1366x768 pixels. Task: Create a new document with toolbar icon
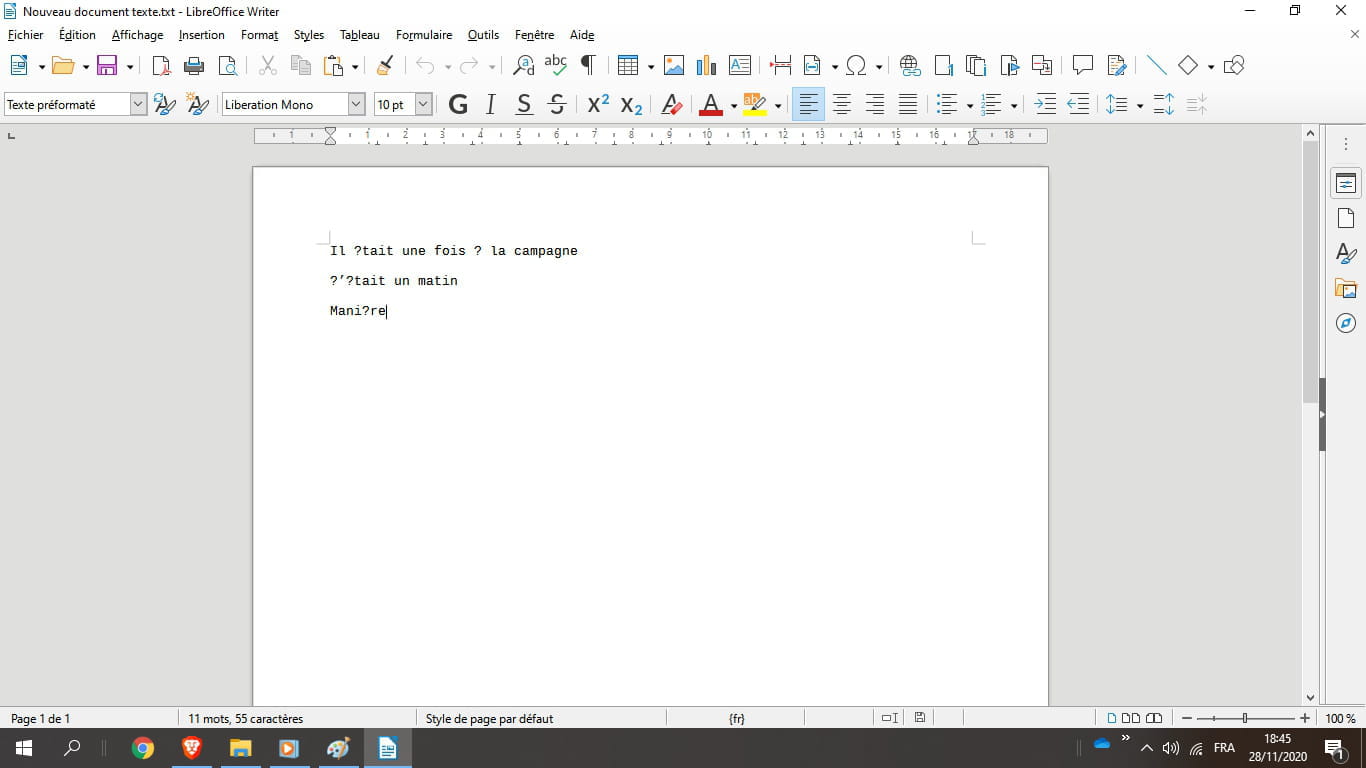(x=19, y=66)
